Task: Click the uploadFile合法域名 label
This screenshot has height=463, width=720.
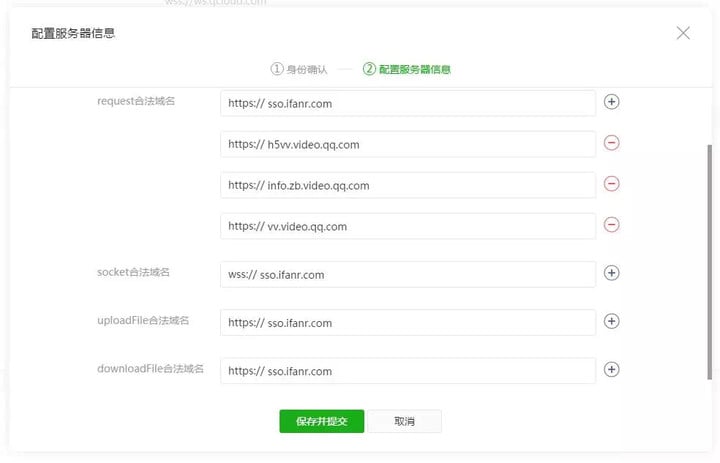Action: coord(143,321)
